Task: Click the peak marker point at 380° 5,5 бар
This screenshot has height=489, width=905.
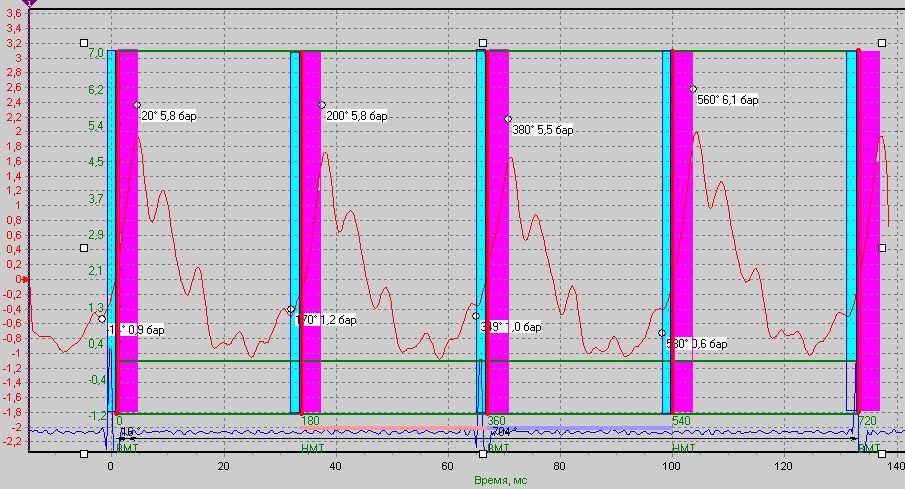Action: pos(508,119)
